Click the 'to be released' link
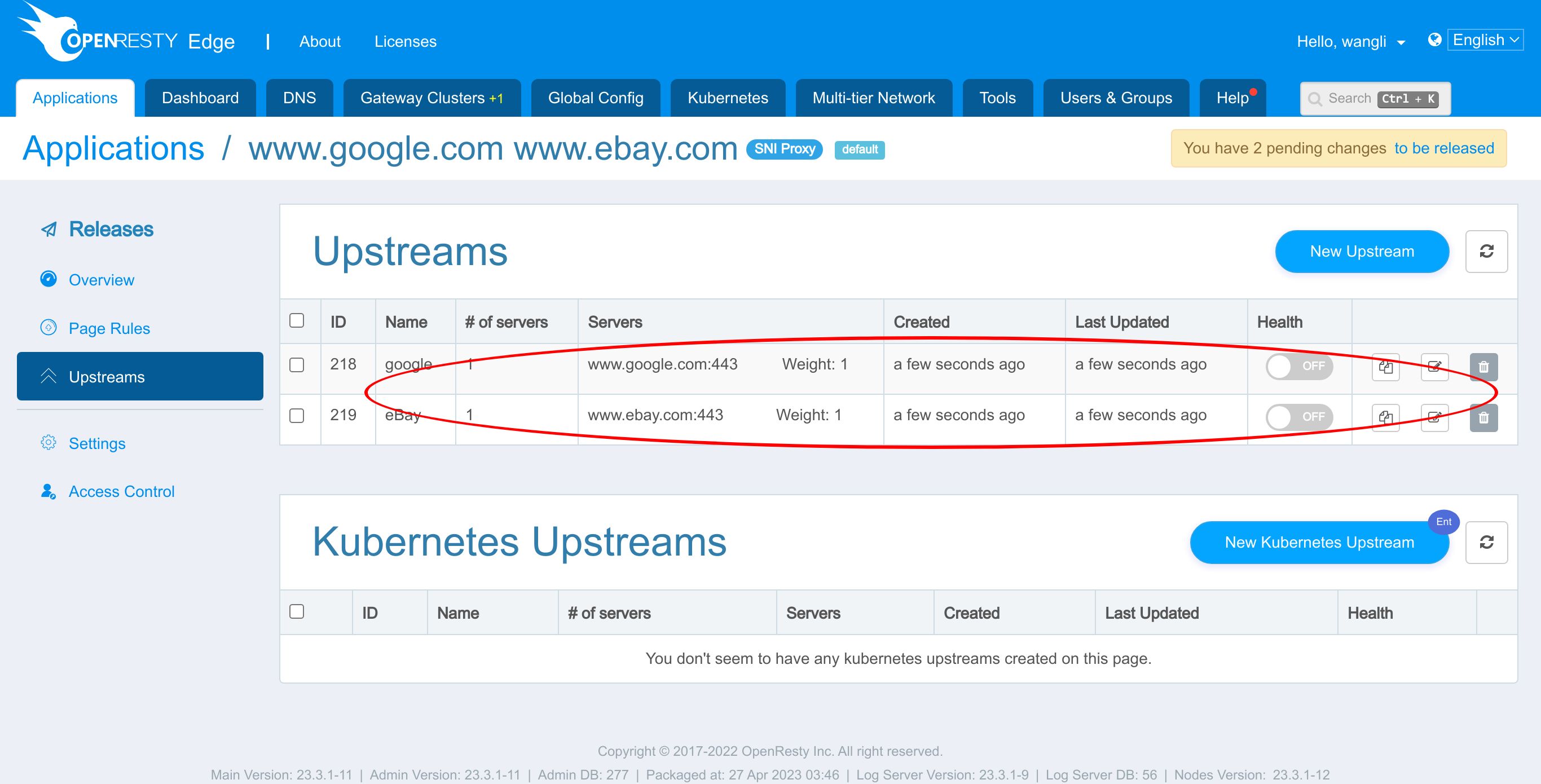Screen dimensions: 1541x784 click(x=1444, y=148)
